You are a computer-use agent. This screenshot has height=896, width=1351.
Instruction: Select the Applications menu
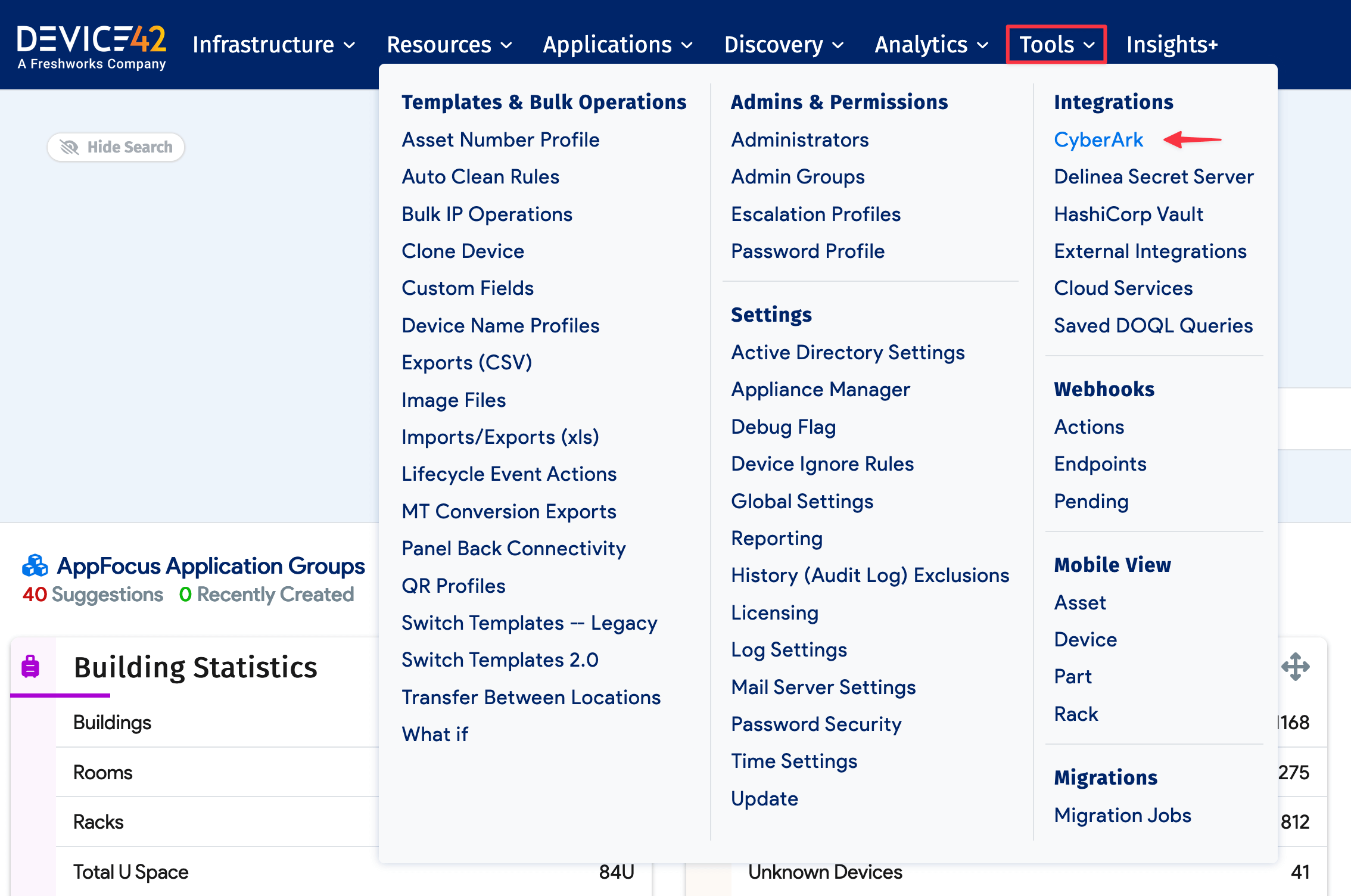617,44
